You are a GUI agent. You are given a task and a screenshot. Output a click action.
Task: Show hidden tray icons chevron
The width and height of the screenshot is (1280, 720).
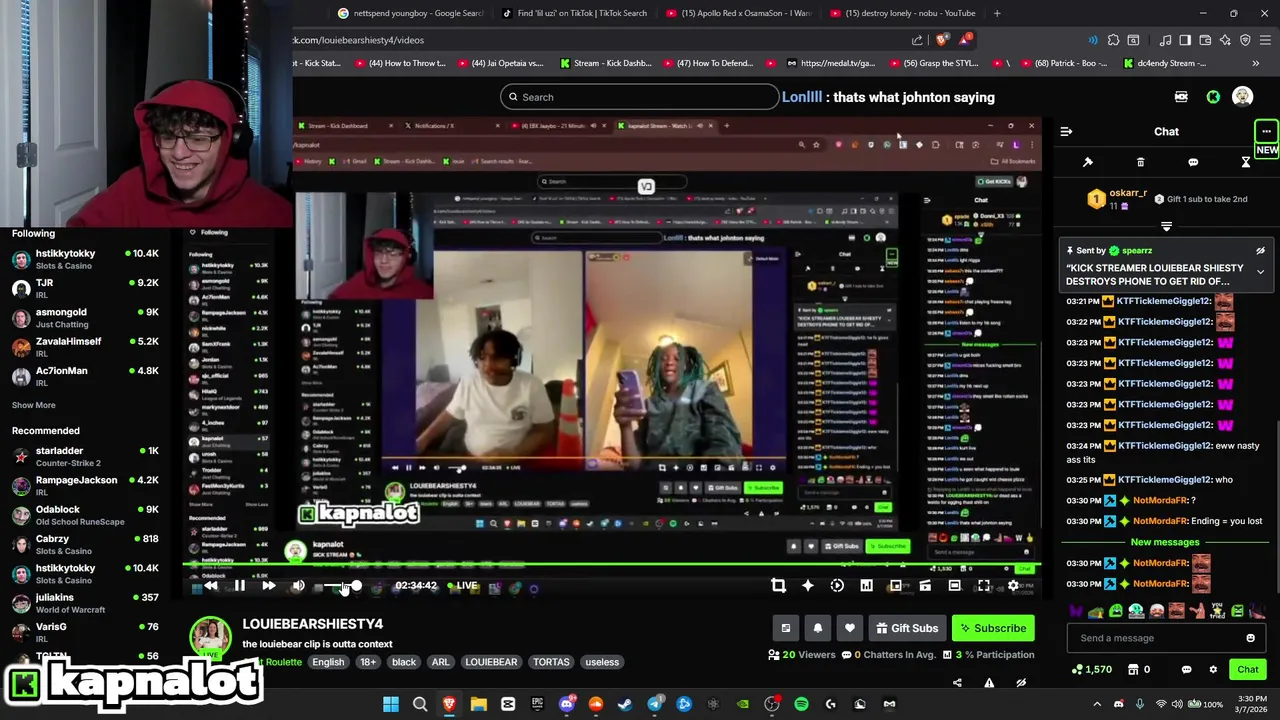click(1097, 704)
